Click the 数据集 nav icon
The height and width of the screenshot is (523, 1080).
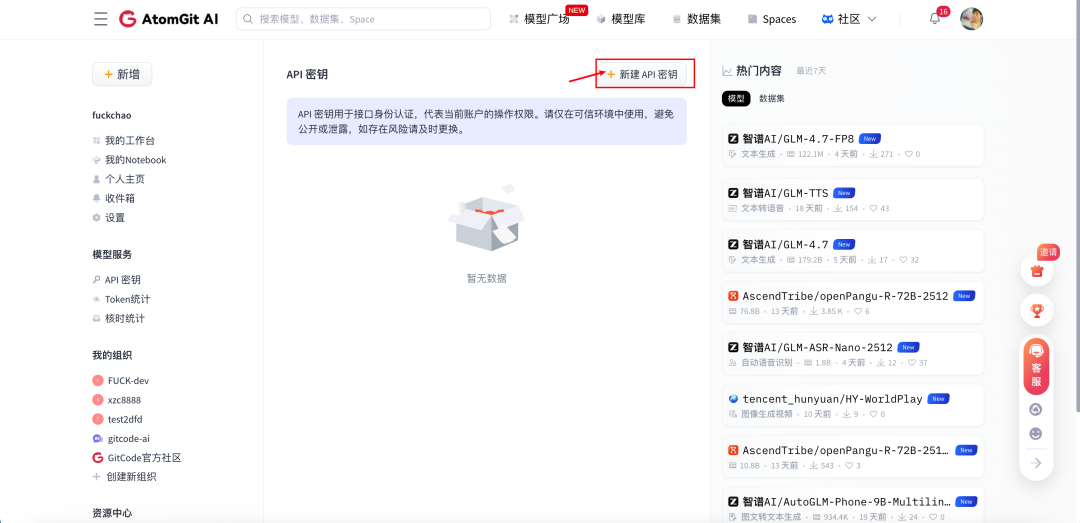[x=676, y=19]
